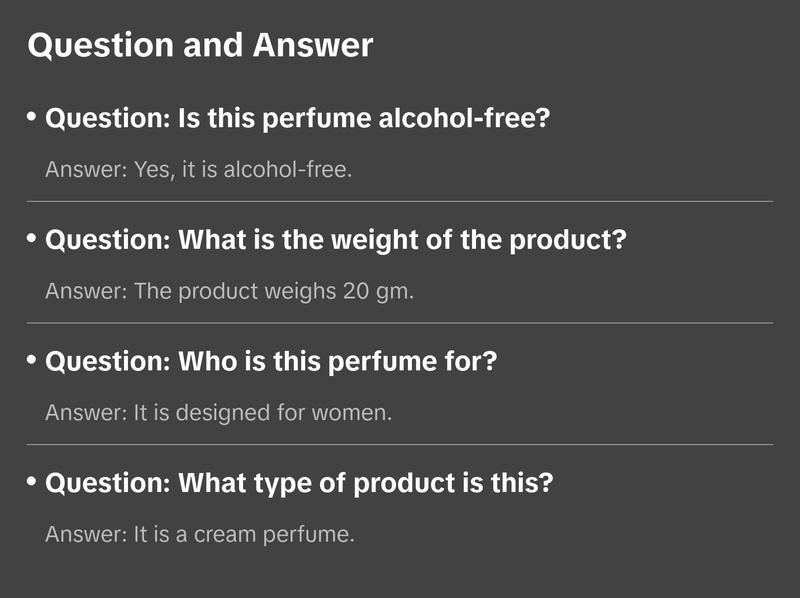Image resolution: width=800 pixels, height=598 pixels.
Task: Select the "What type of product is this?" question
Action: 299,484
